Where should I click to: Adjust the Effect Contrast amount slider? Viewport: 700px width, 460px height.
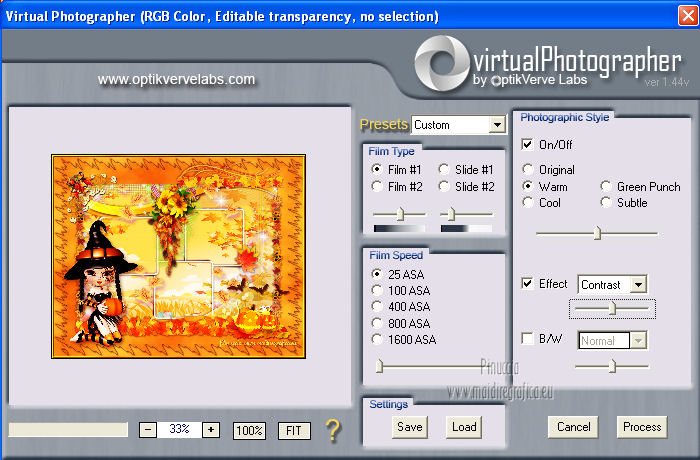point(612,308)
